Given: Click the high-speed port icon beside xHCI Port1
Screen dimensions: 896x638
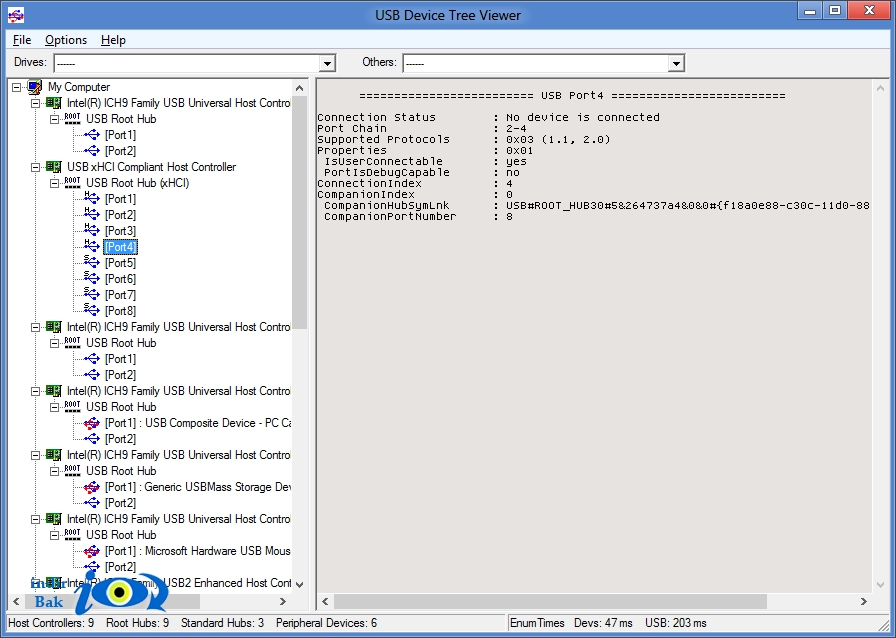Looking at the screenshot, I should point(91,198).
